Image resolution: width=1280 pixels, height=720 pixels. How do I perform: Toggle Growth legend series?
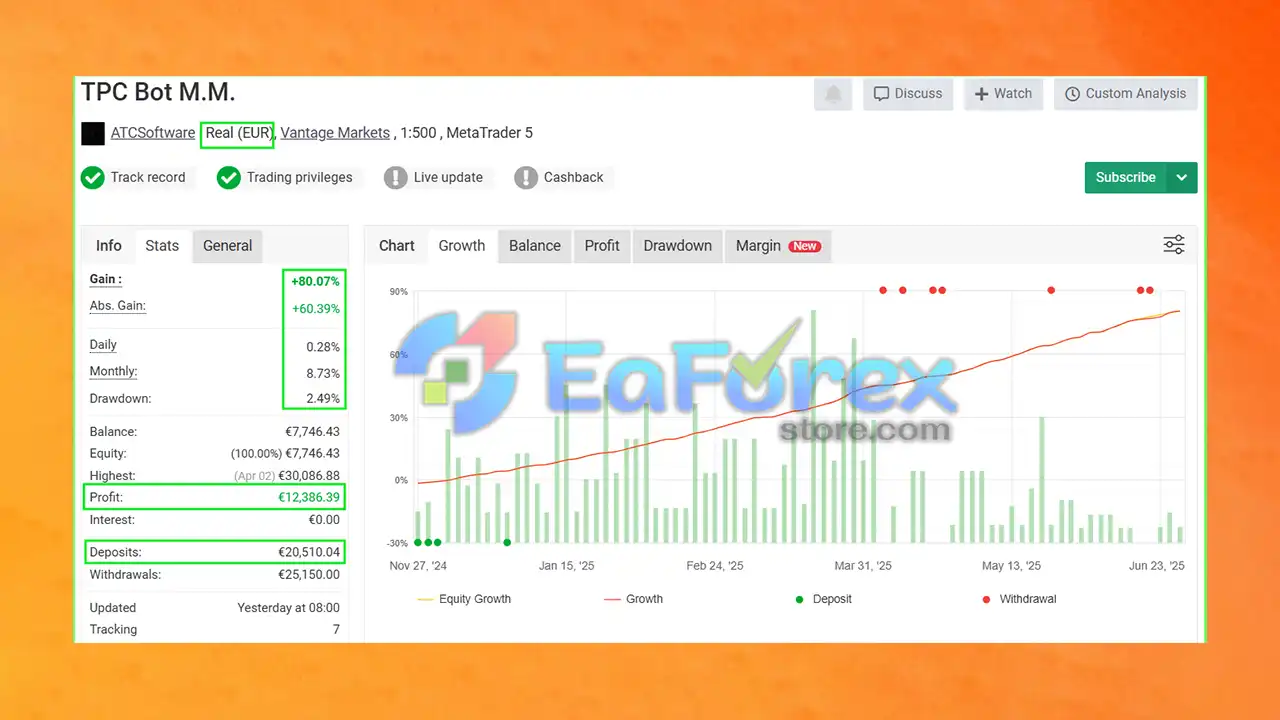634,599
